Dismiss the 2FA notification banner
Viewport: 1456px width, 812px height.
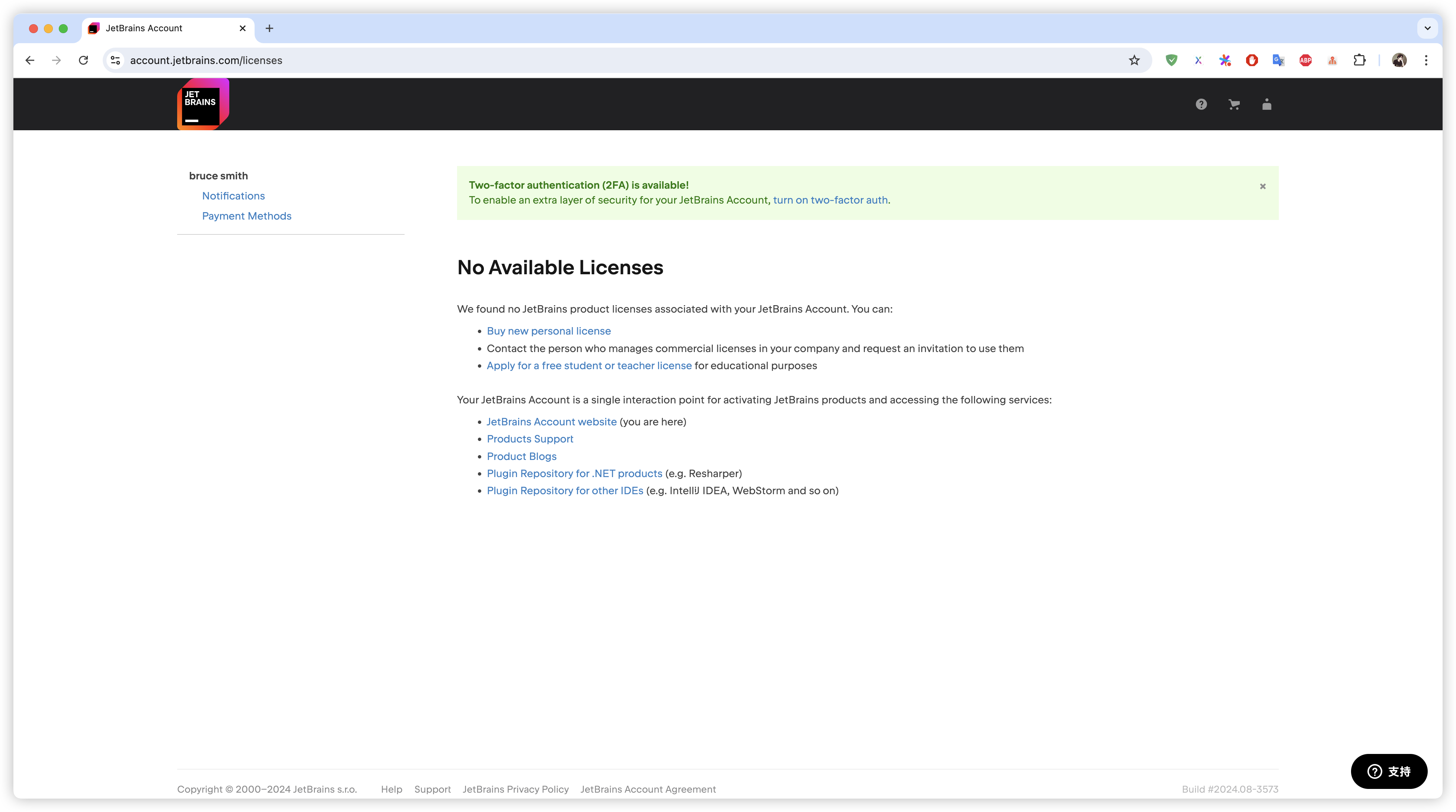[1262, 186]
